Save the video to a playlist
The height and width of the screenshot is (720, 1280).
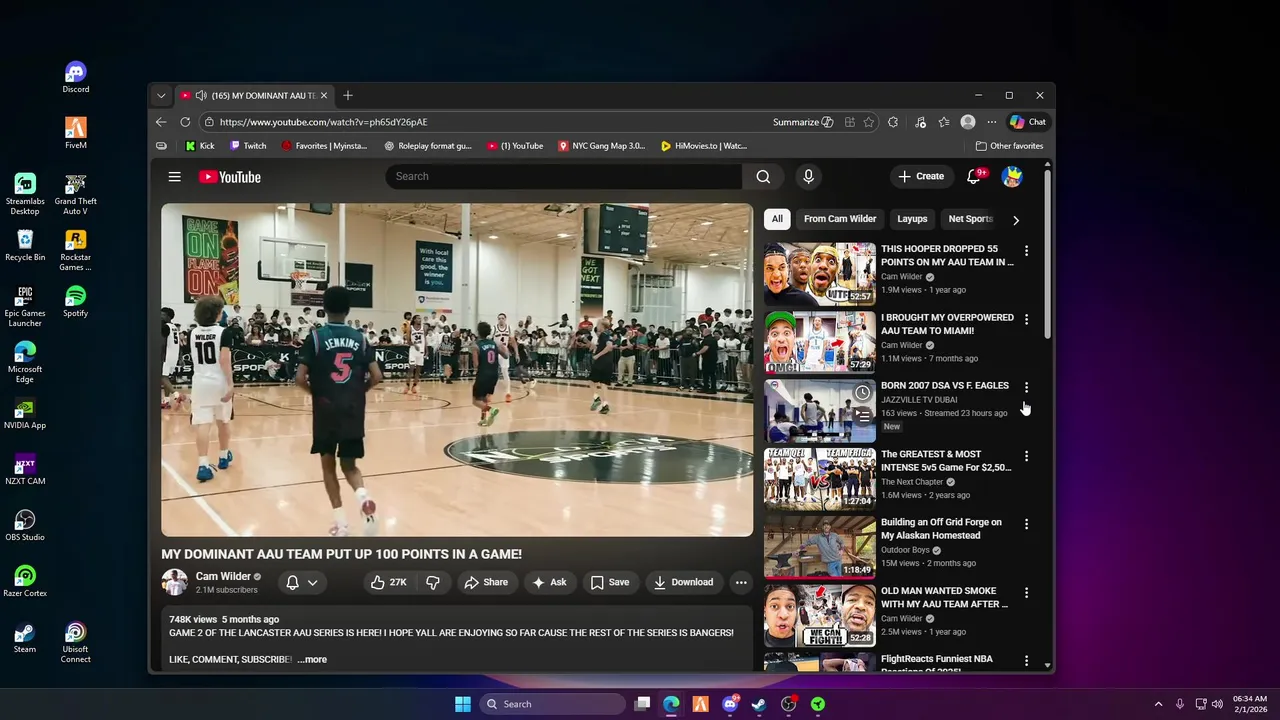pos(610,582)
